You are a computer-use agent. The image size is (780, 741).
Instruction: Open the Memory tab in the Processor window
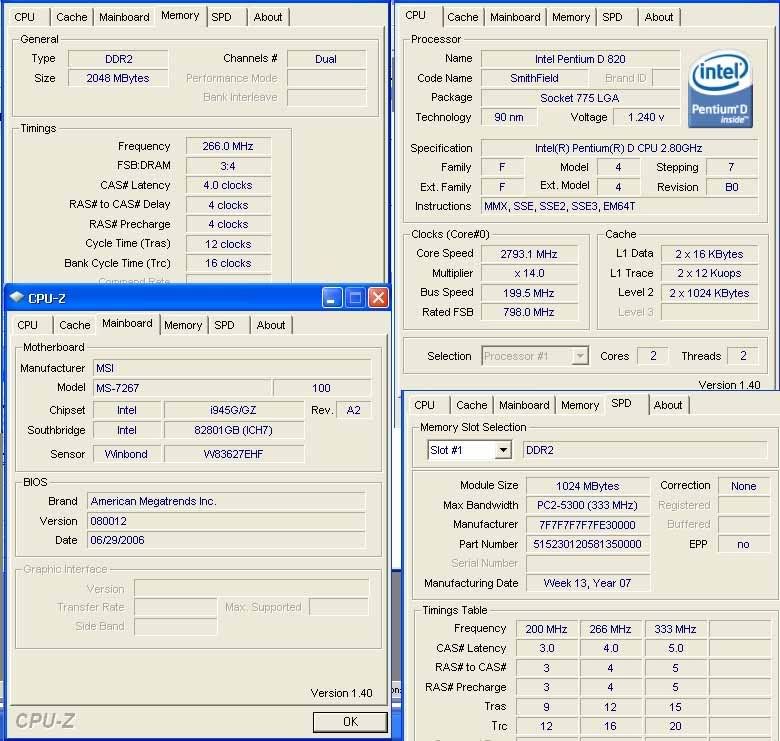pyautogui.click(x=571, y=17)
